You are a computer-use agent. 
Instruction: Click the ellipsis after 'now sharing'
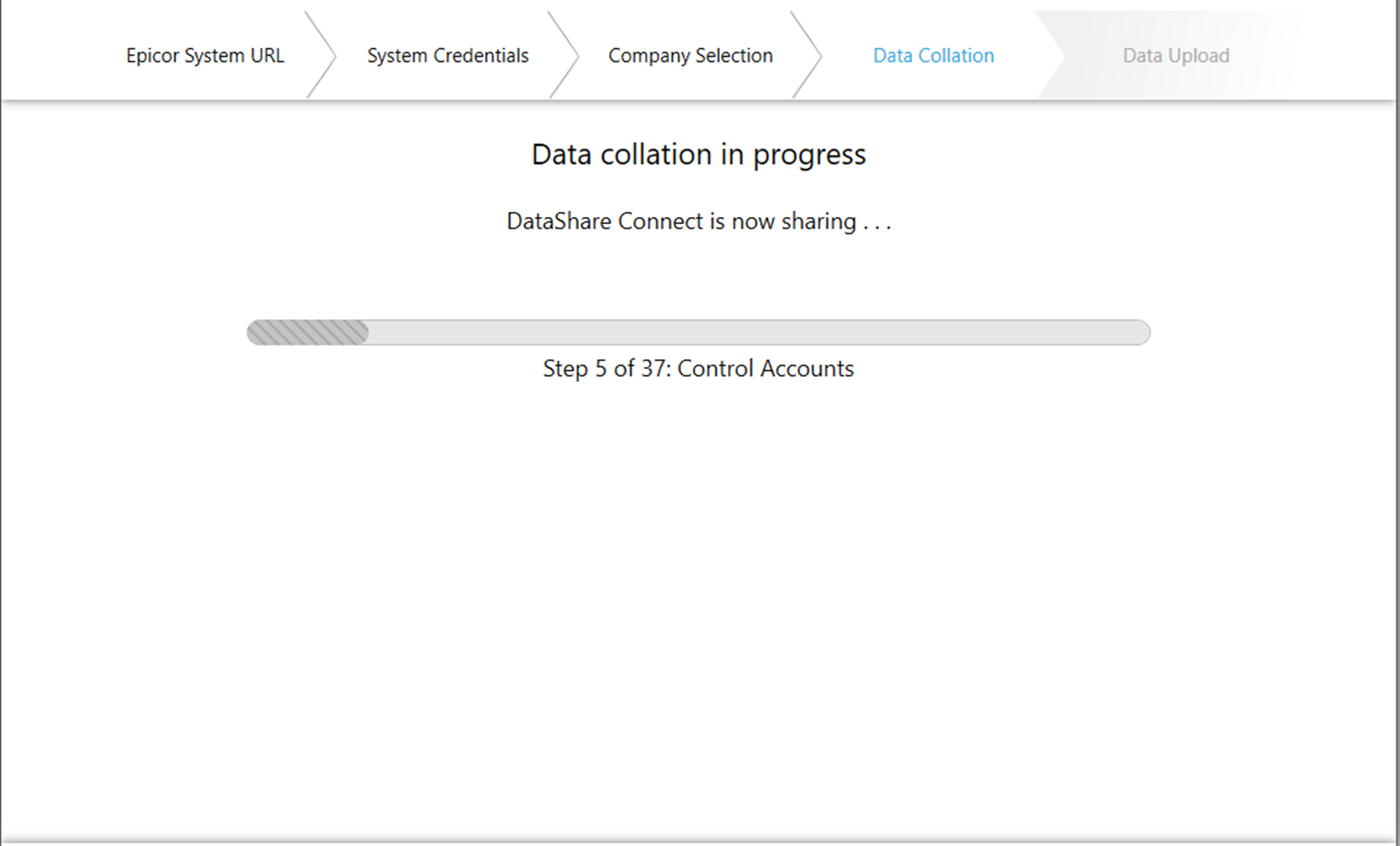click(x=877, y=223)
